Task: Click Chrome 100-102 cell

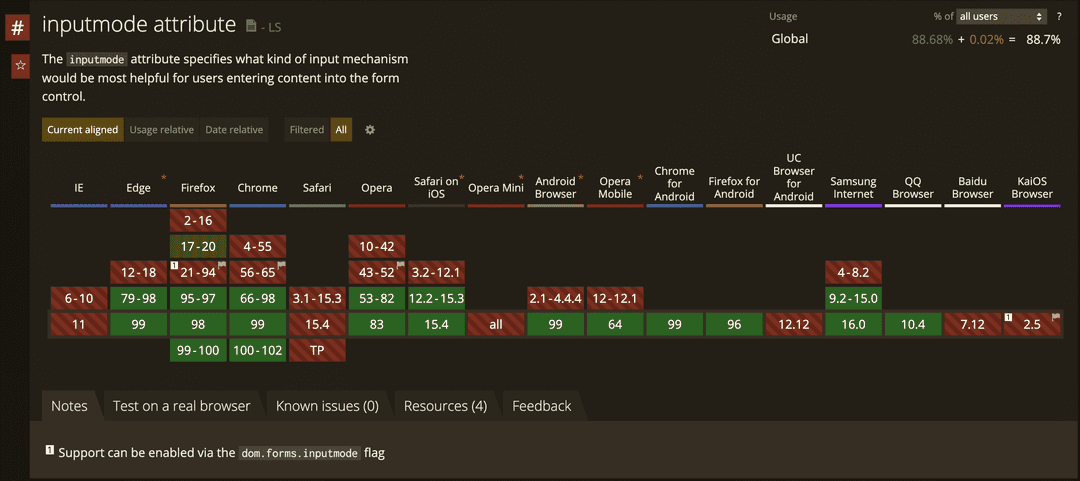Action: click(x=258, y=350)
